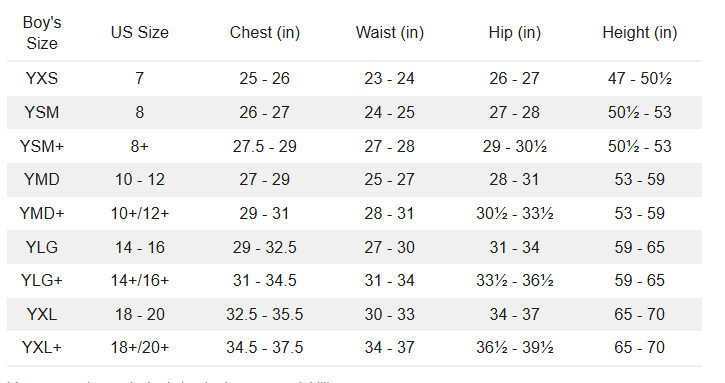Select the YXL+ row label
This screenshot has height=383, width=725.
42,347
